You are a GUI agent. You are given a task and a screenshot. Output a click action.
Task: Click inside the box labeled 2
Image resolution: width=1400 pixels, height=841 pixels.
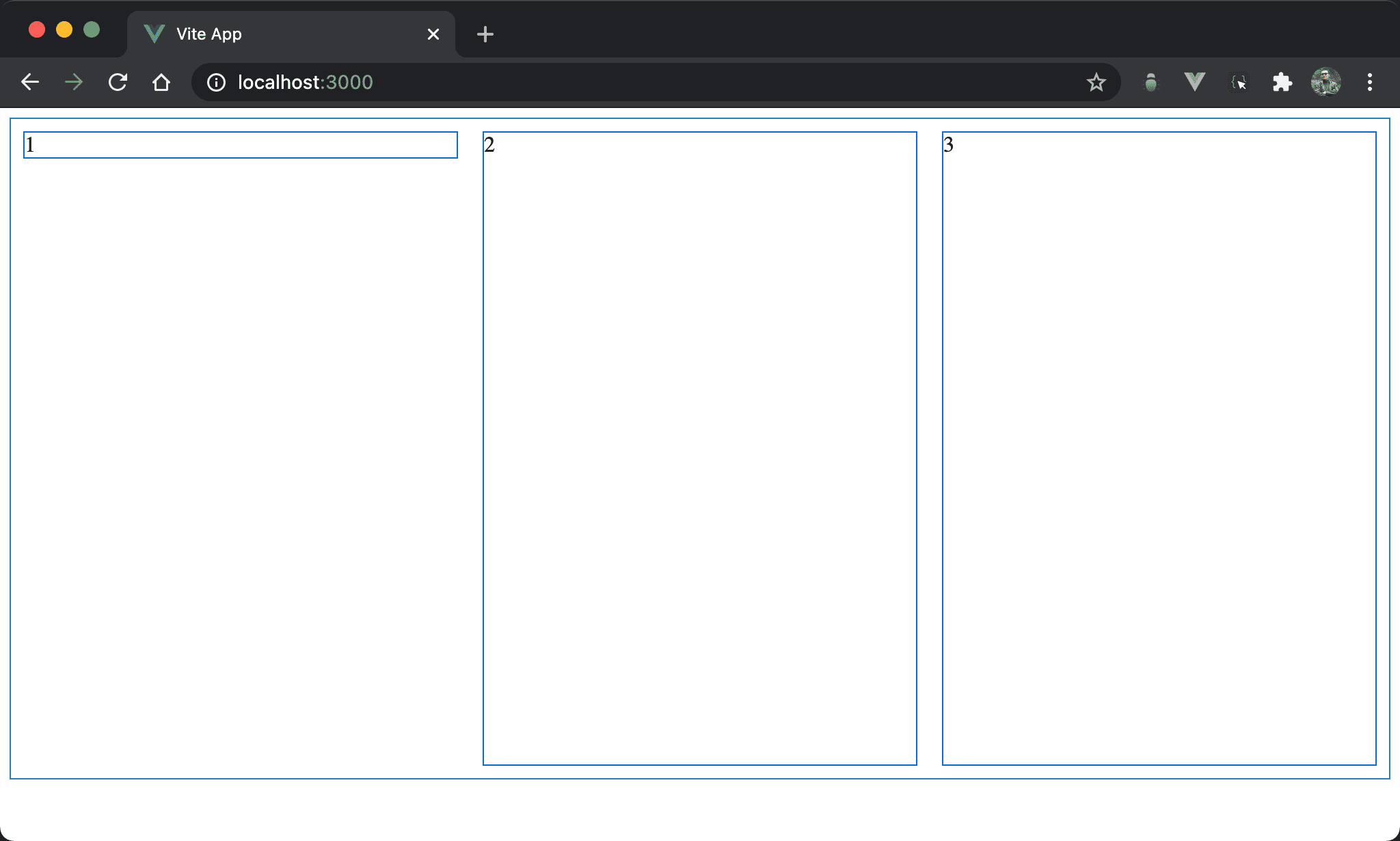[699, 448]
